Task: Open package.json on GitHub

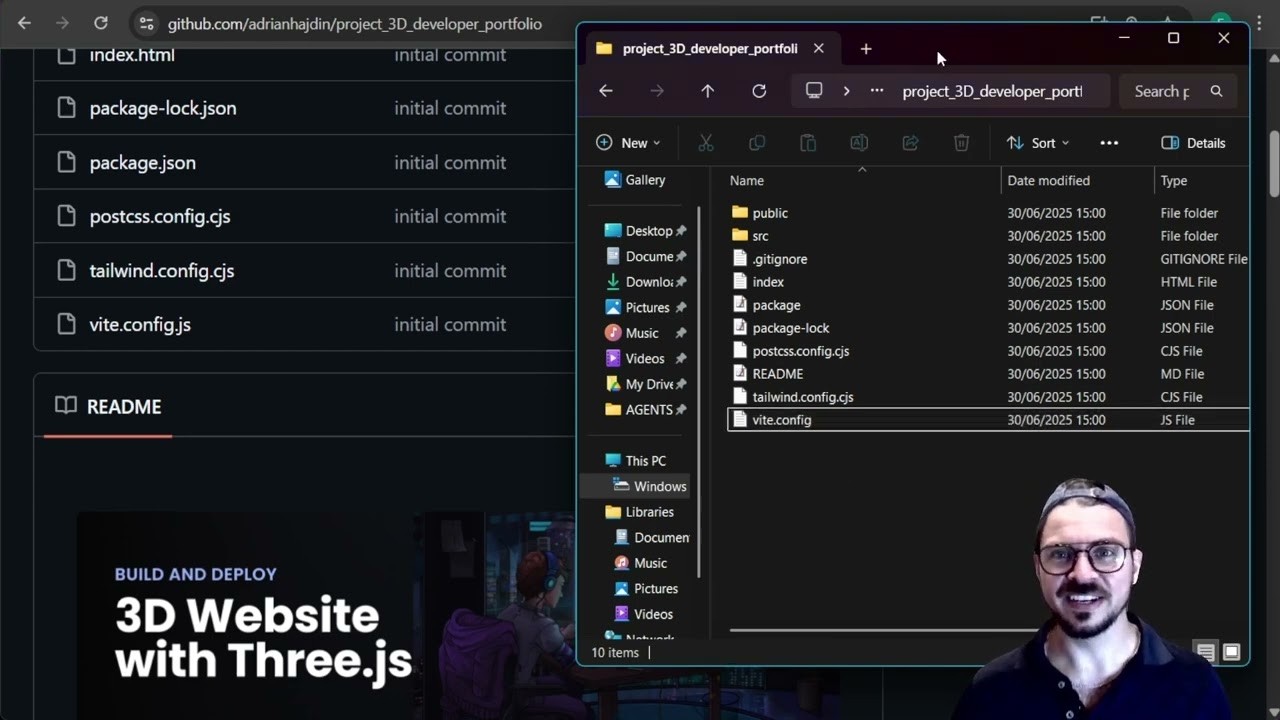Action: coord(143,162)
